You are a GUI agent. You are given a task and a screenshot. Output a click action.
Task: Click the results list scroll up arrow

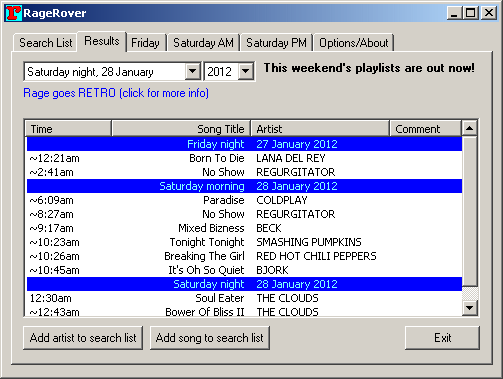click(x=469, y=128)
